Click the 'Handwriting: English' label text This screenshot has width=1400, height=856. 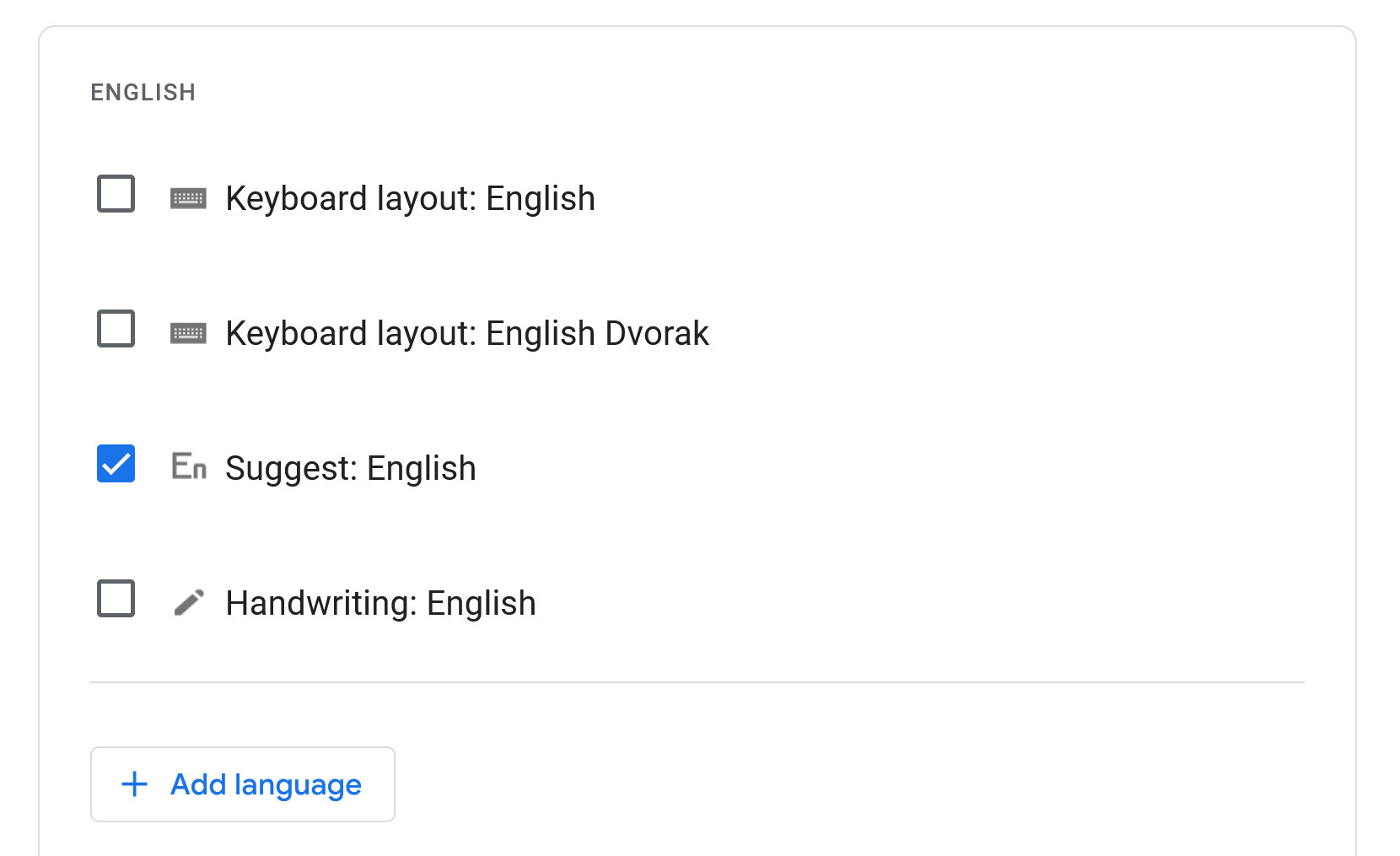pos(380,604)
